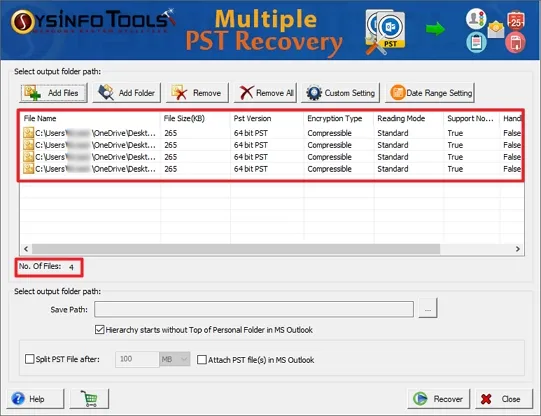This screenshot has height=416, width=541.
Task: Click the envelope mail icon in banner
Action: 496,30
